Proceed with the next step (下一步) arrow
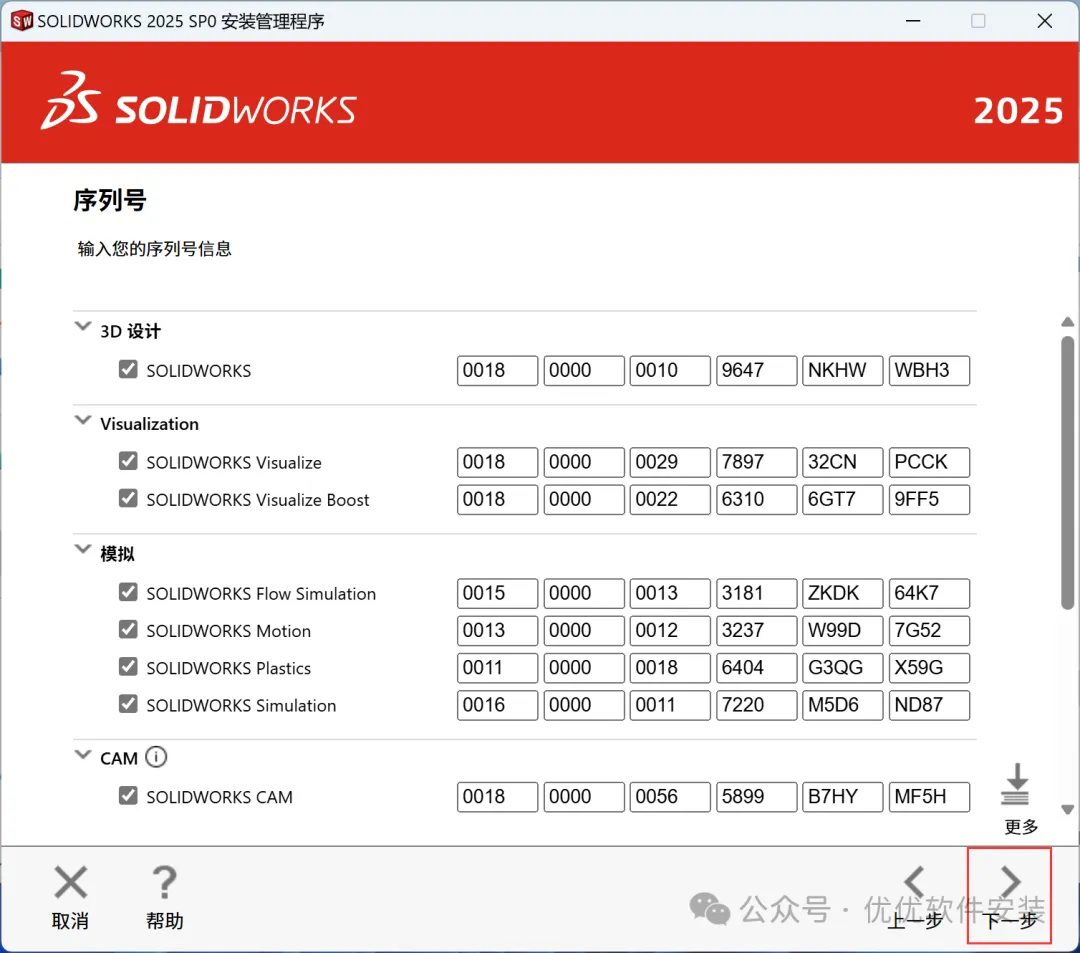 tap(1010, 883)
